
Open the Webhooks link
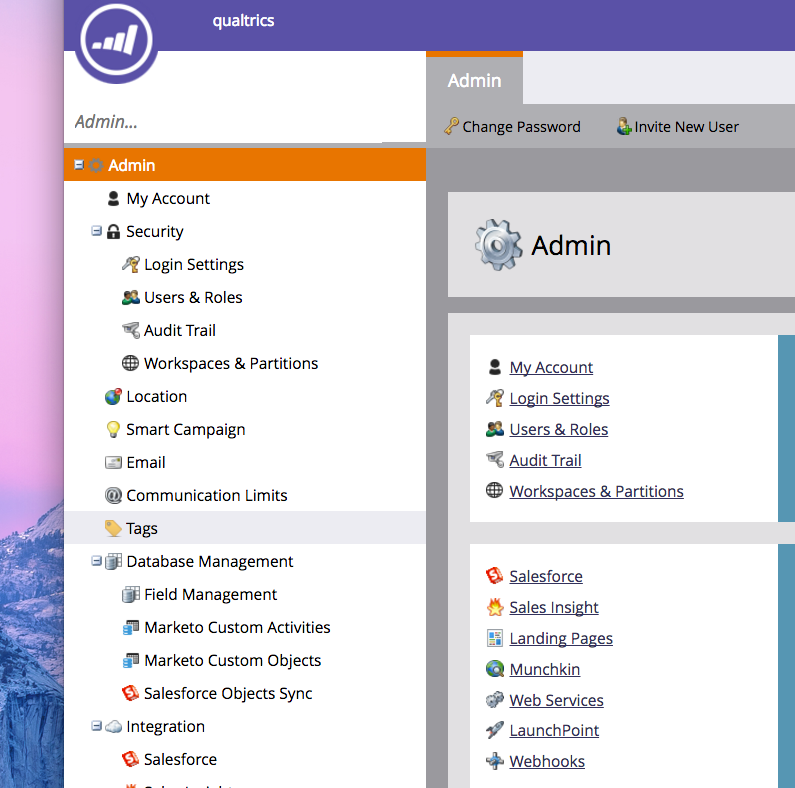point(547,761)
